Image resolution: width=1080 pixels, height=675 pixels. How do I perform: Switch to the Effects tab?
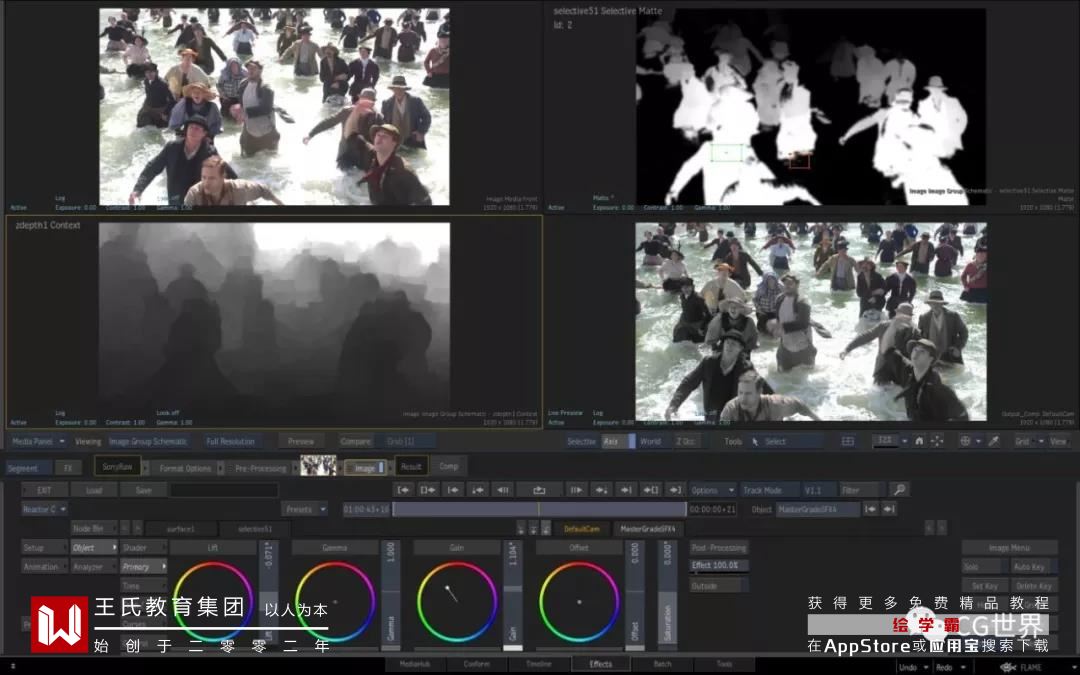click(x=601, y=664)
